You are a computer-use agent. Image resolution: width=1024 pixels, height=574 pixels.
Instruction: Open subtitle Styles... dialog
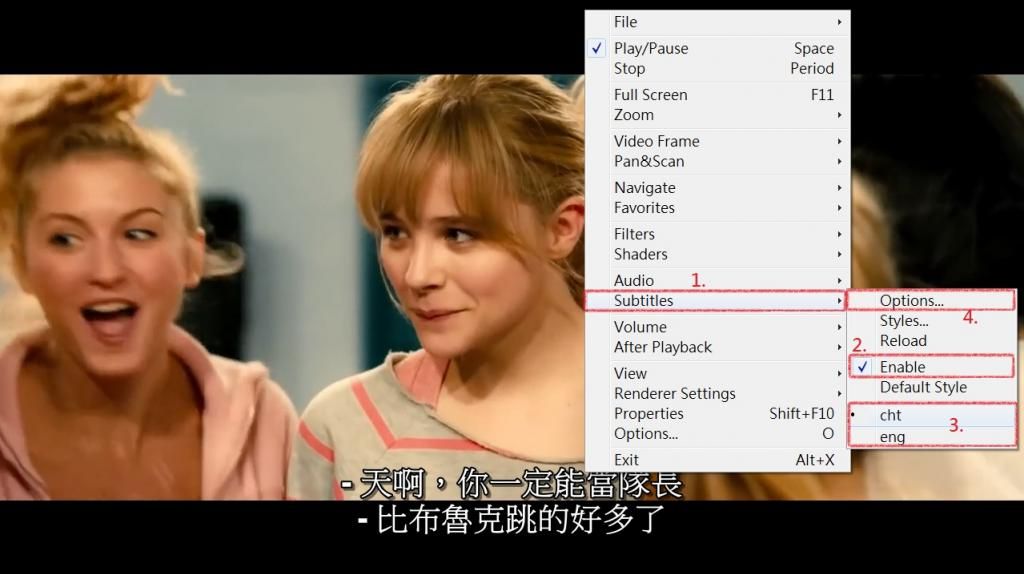[932, 321]
